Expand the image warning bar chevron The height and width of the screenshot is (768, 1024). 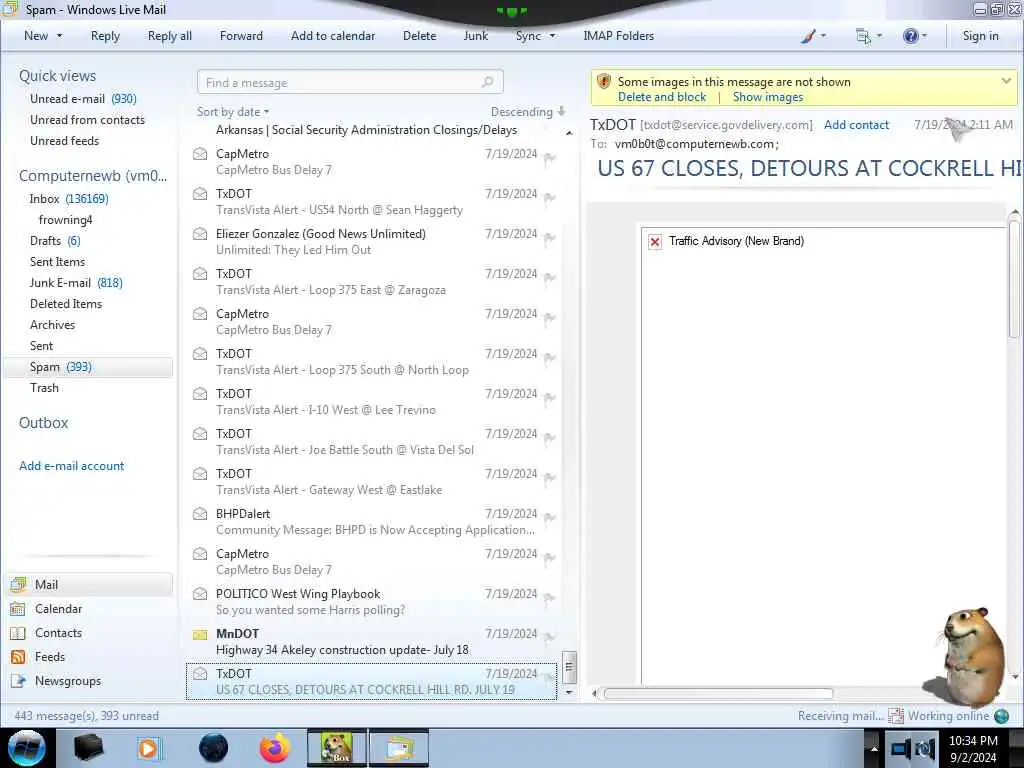1006,82
